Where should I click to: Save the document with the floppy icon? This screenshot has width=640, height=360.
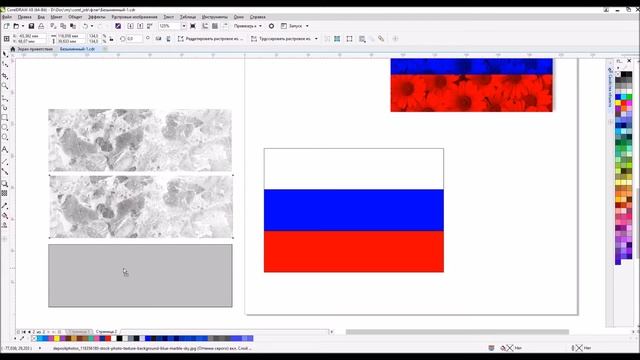pos(31,26)
